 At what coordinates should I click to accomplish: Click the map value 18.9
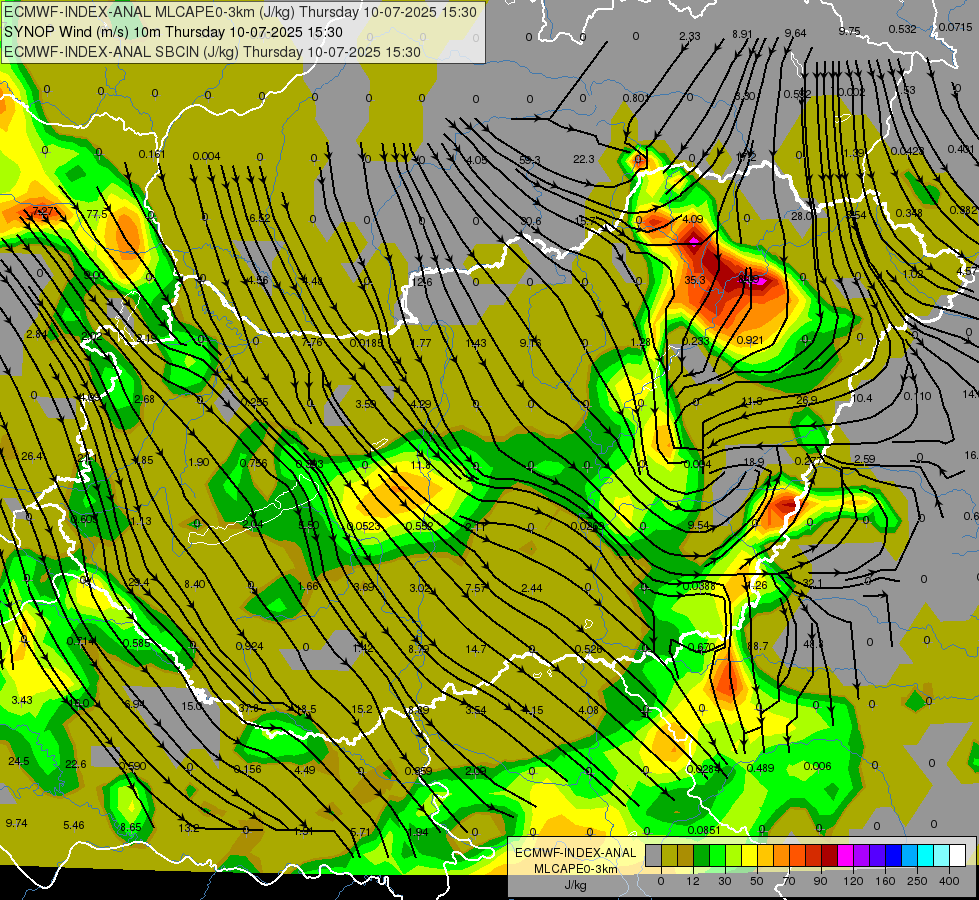click(x=754, y=462)
